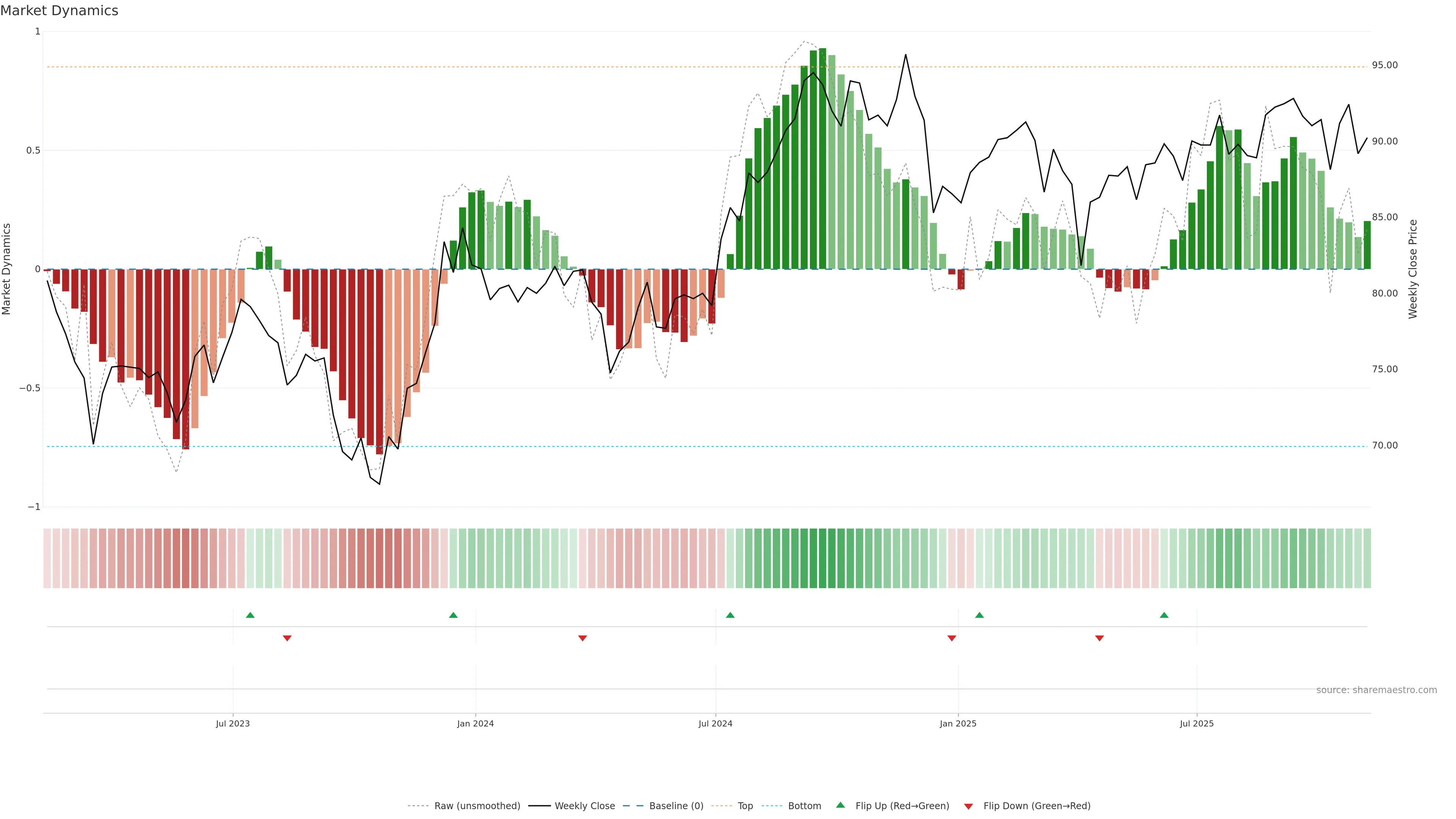Toggle the Top threshold legend item
This screenshot has height=819, width=1456.
745,806
